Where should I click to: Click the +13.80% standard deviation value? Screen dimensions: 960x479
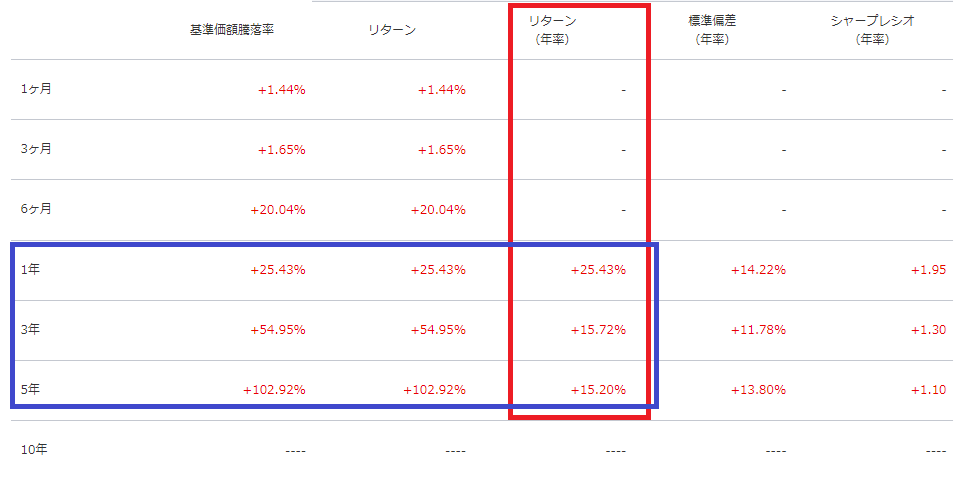[x=758, y=390]
